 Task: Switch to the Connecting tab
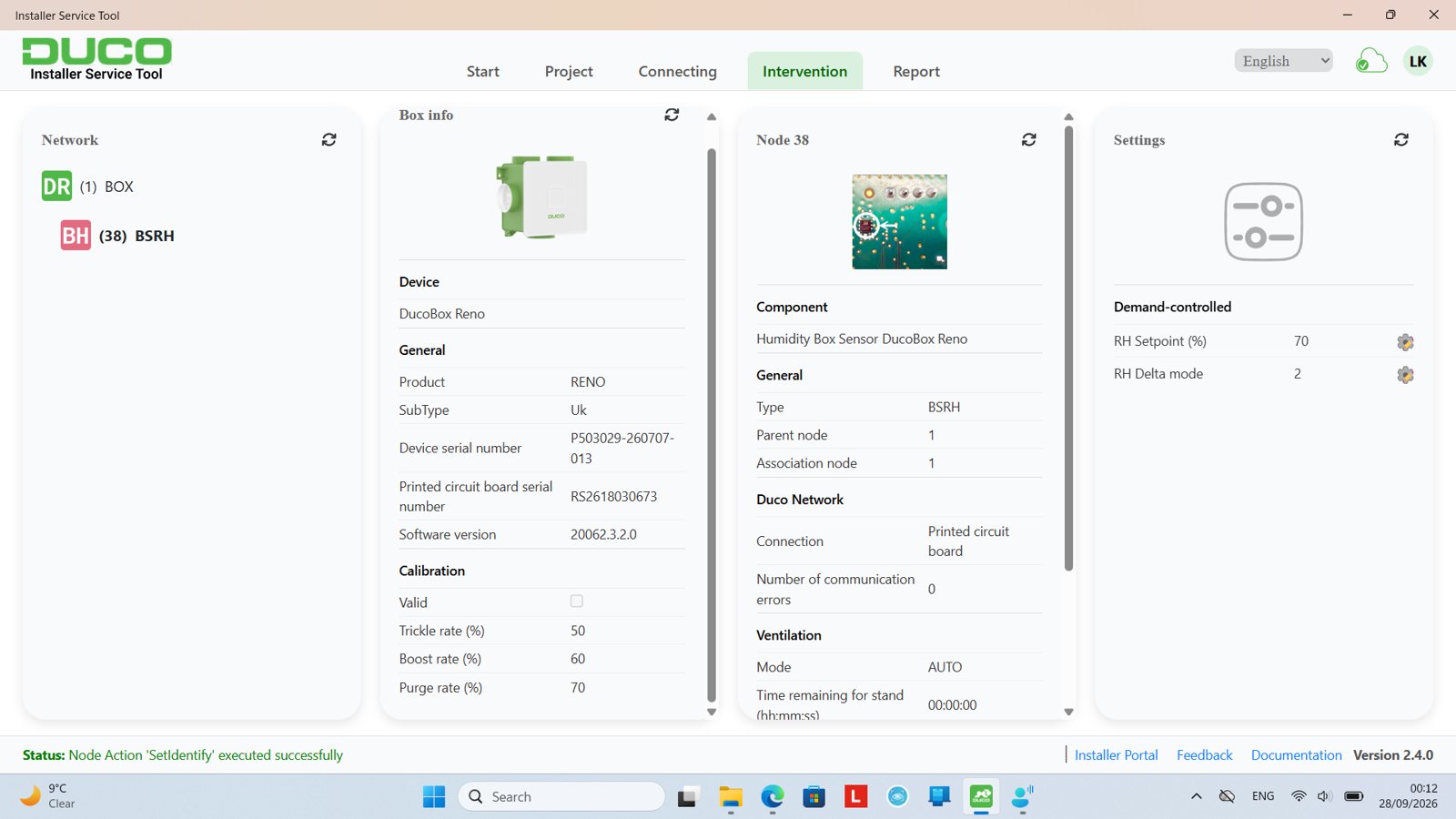678,71
